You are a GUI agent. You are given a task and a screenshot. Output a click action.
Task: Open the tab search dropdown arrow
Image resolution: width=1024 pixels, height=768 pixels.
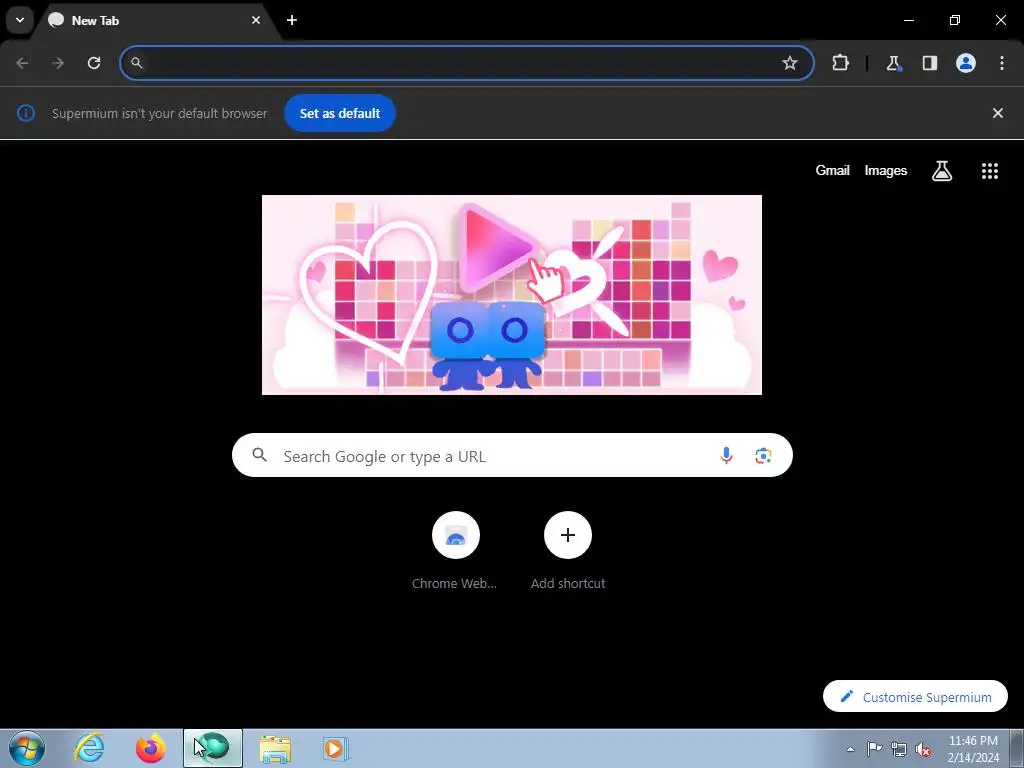click(20, 20)
